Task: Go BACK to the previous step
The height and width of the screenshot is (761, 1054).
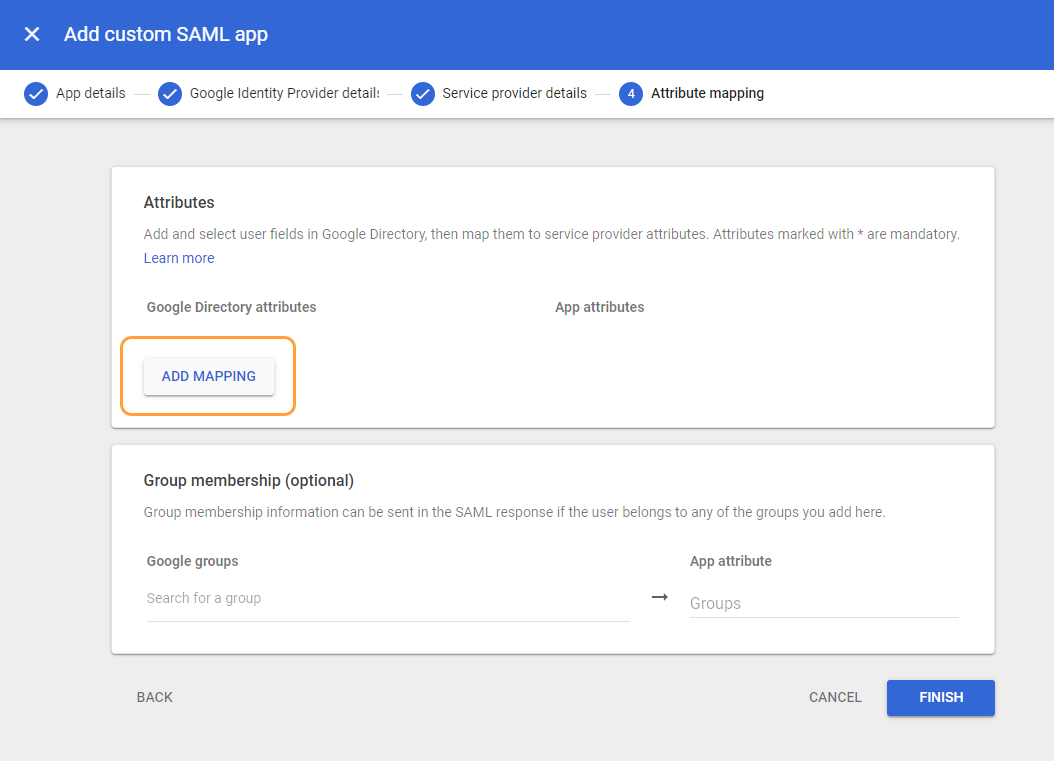Action: click(x=154, y=697)
